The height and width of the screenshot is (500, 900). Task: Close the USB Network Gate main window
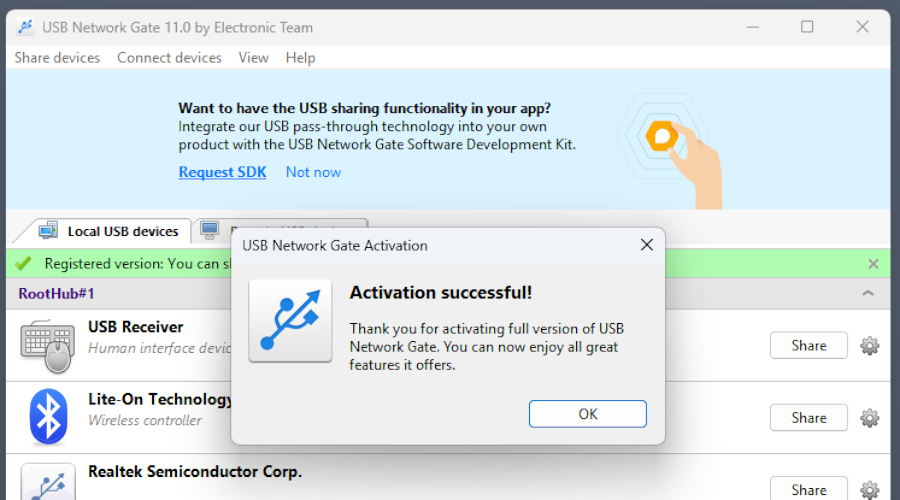(862, 27)
